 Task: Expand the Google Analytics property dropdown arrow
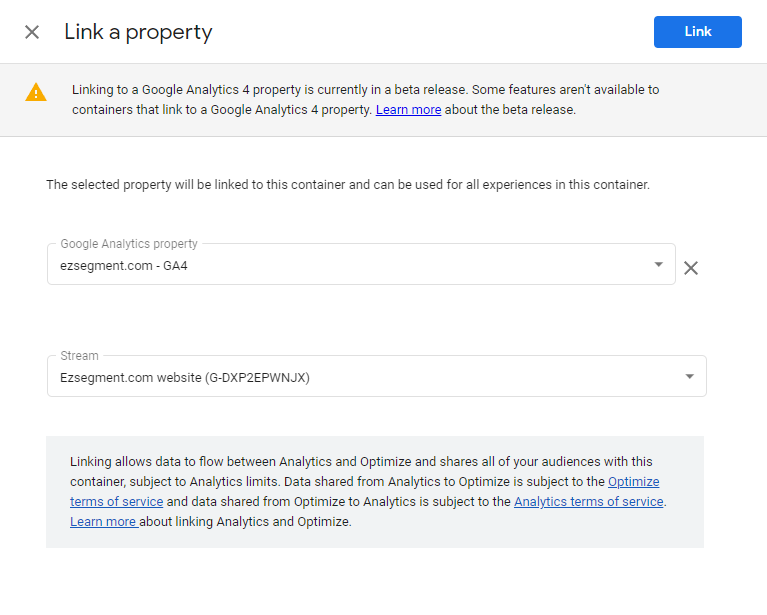(x=658, y=264)
